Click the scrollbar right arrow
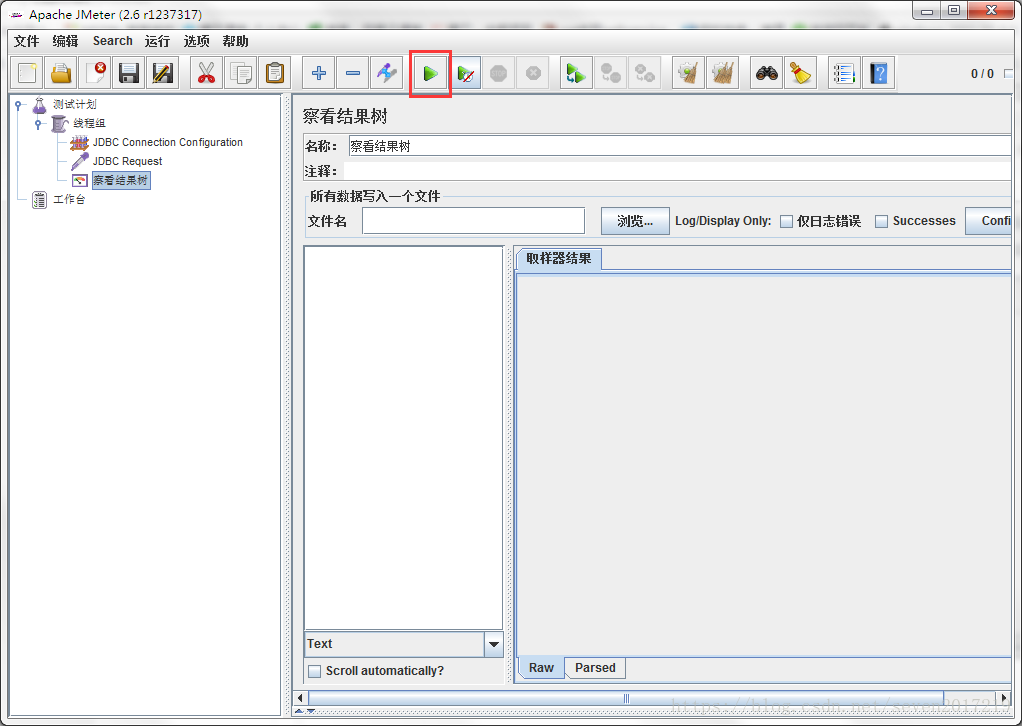Viewport: 1022px width, 726px height. 1004,698
